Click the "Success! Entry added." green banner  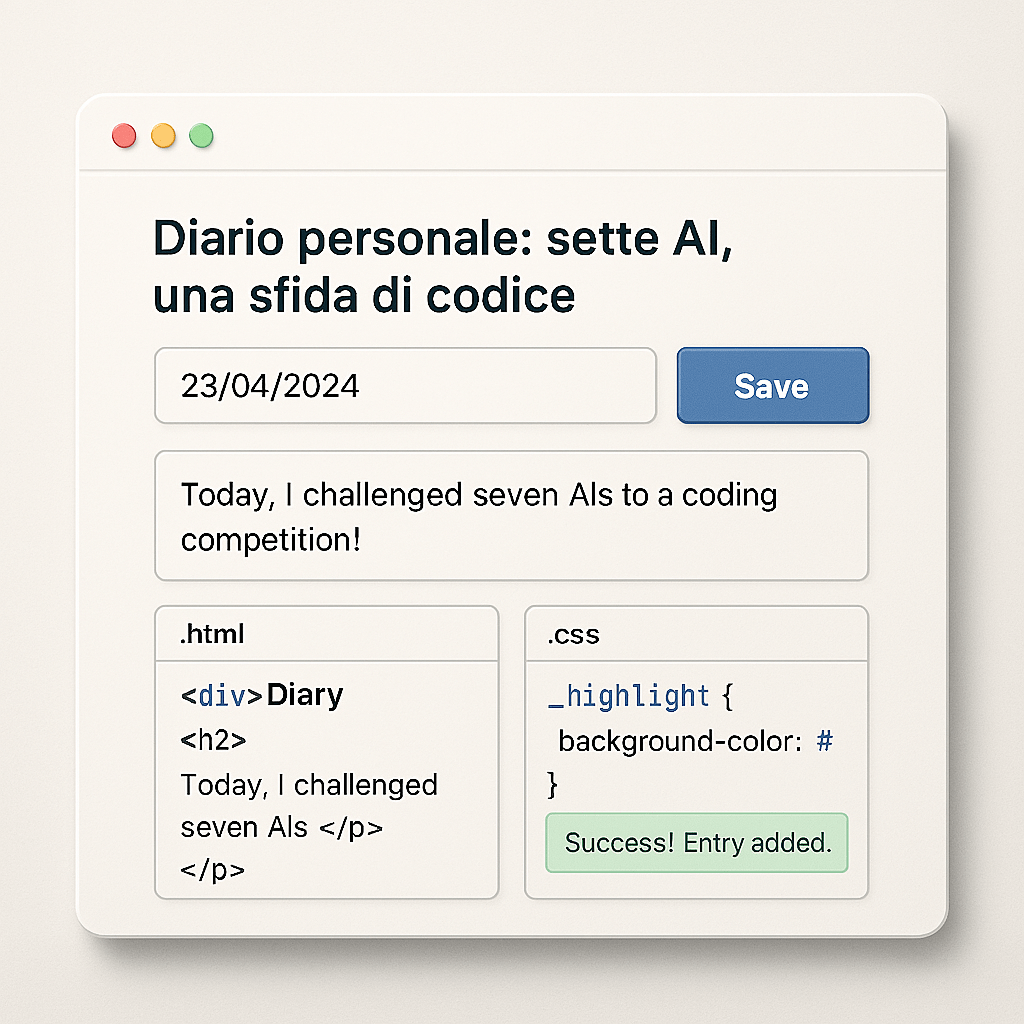[697, 843]
